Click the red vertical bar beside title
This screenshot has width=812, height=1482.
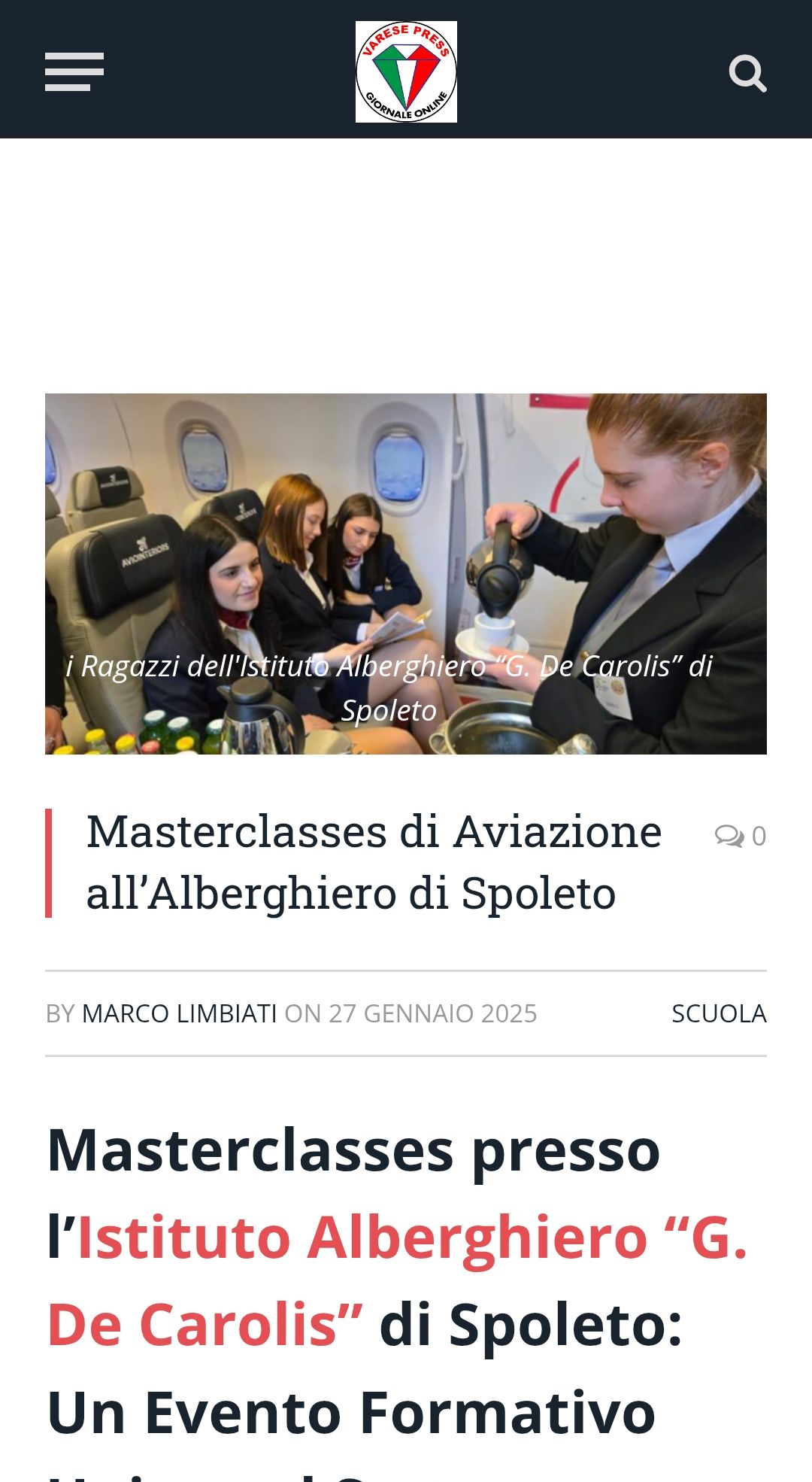coord(48,863)
